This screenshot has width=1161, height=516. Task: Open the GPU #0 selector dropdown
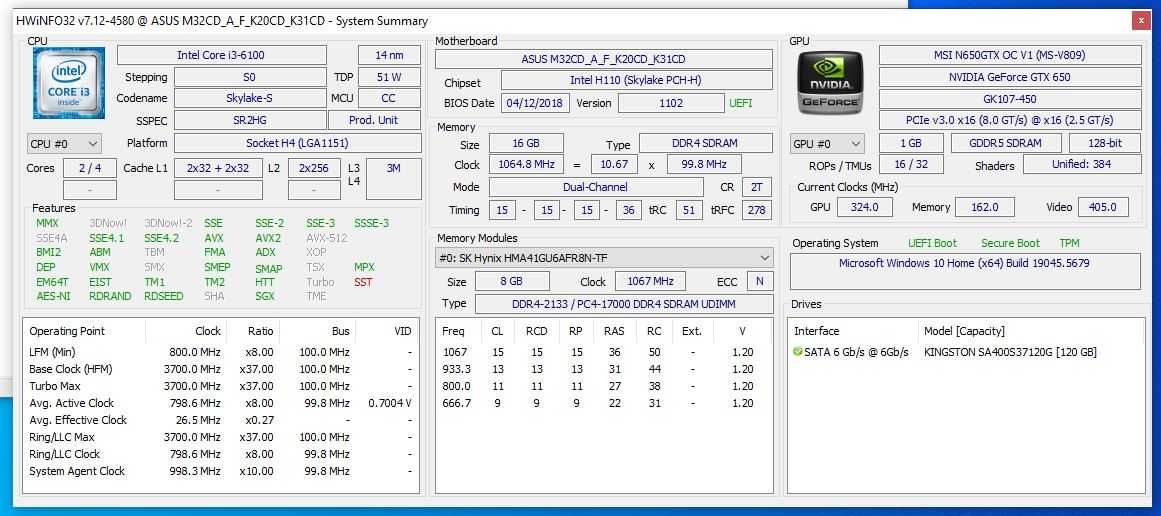827,144
